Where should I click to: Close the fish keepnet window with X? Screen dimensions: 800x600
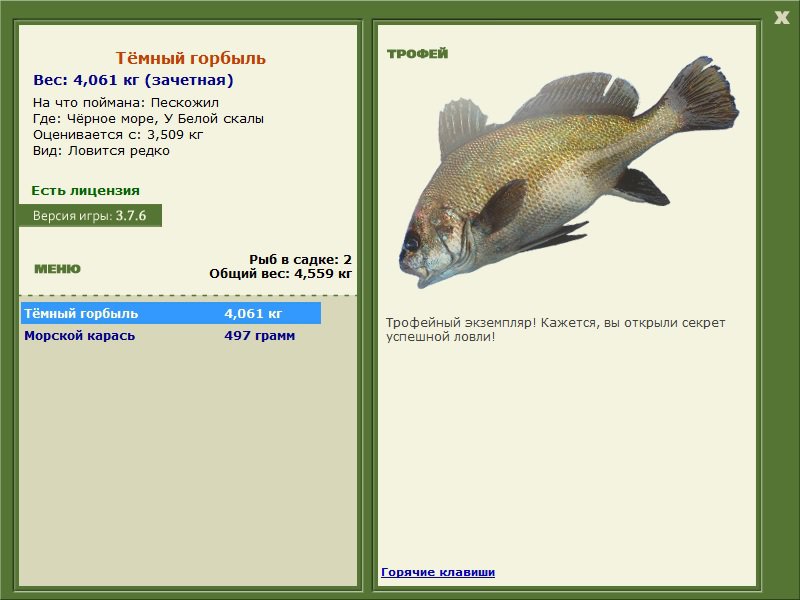click(x=781, y=18)
